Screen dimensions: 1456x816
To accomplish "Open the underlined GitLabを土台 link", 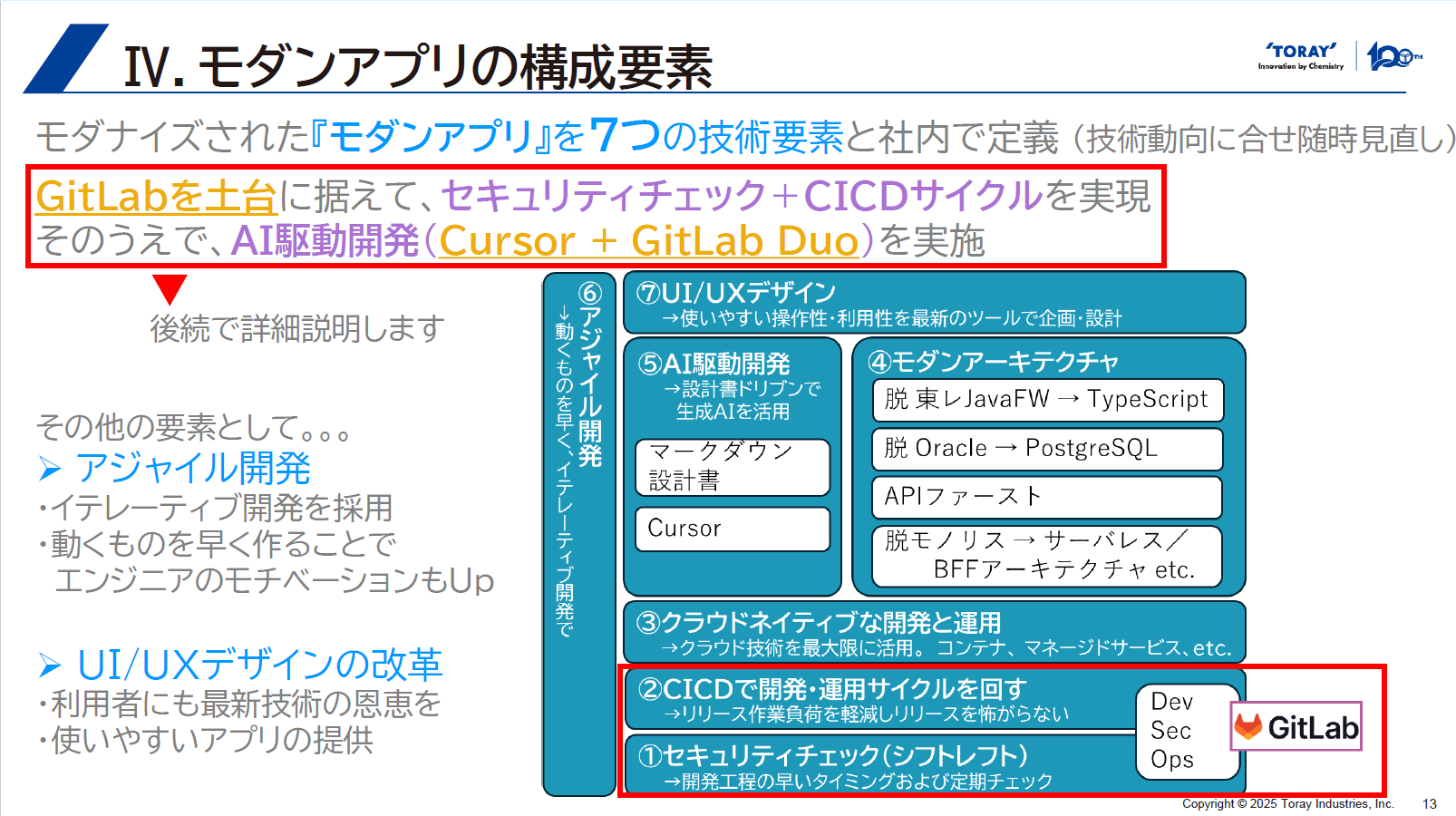I will [156, 196].
